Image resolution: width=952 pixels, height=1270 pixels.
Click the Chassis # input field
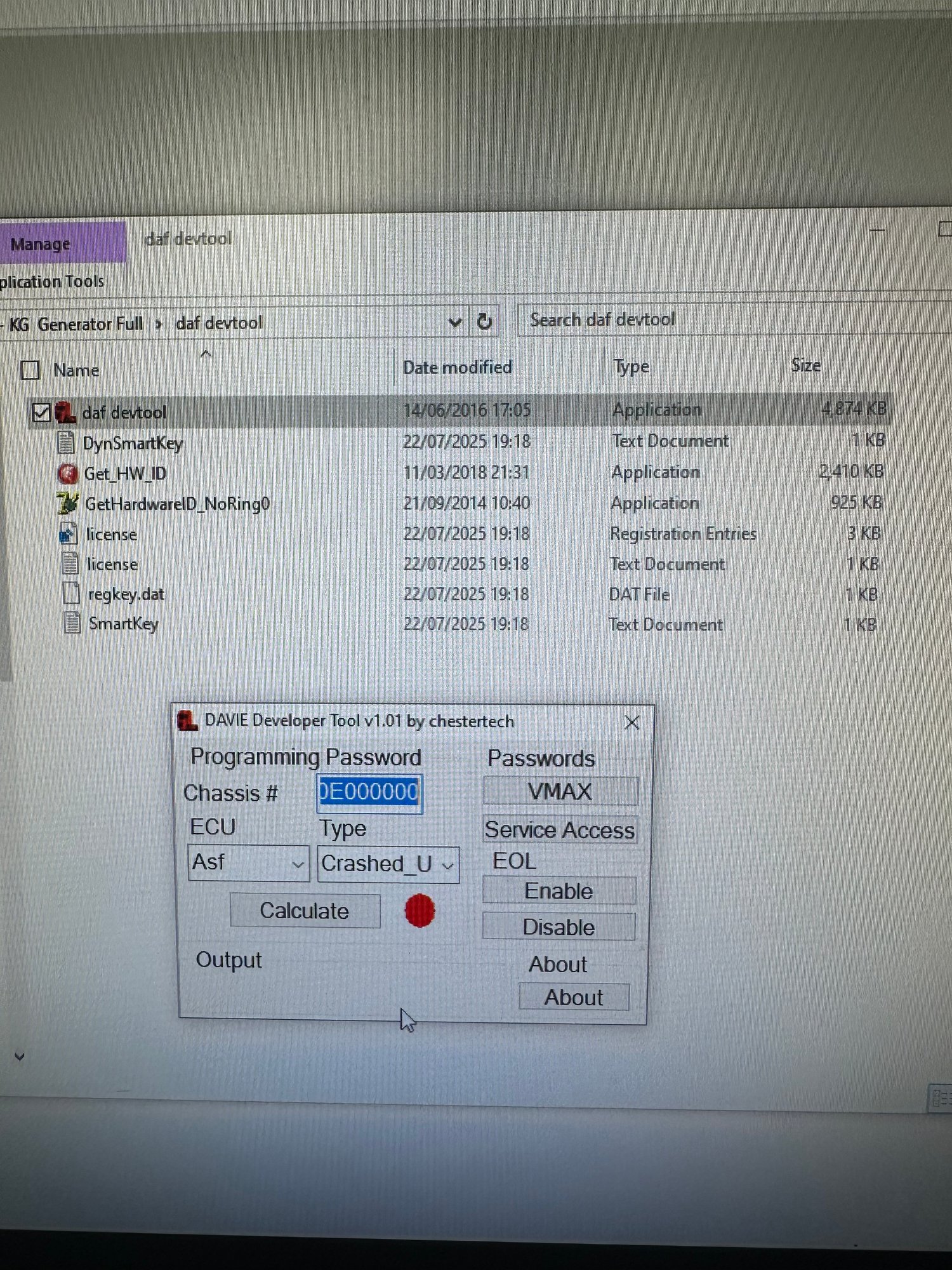pyautogui.click(x=369, y=792)
